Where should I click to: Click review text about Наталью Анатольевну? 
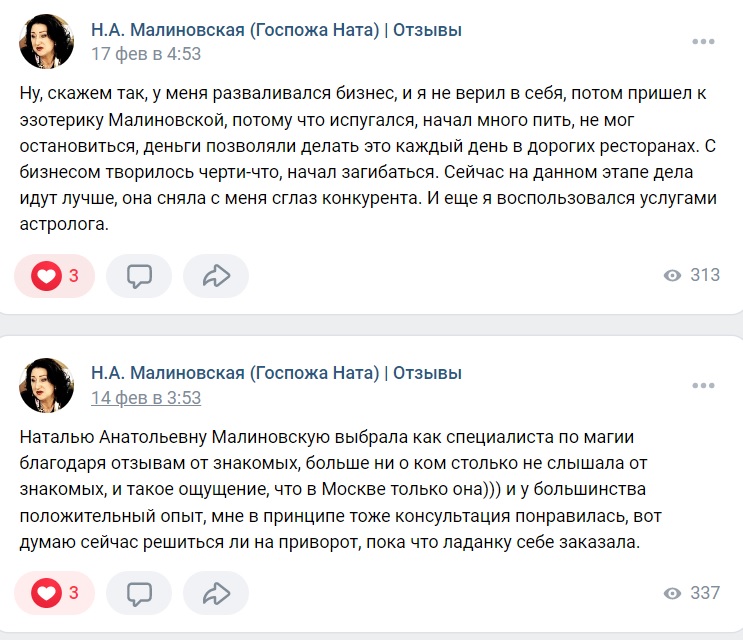(x=340, y=489)
